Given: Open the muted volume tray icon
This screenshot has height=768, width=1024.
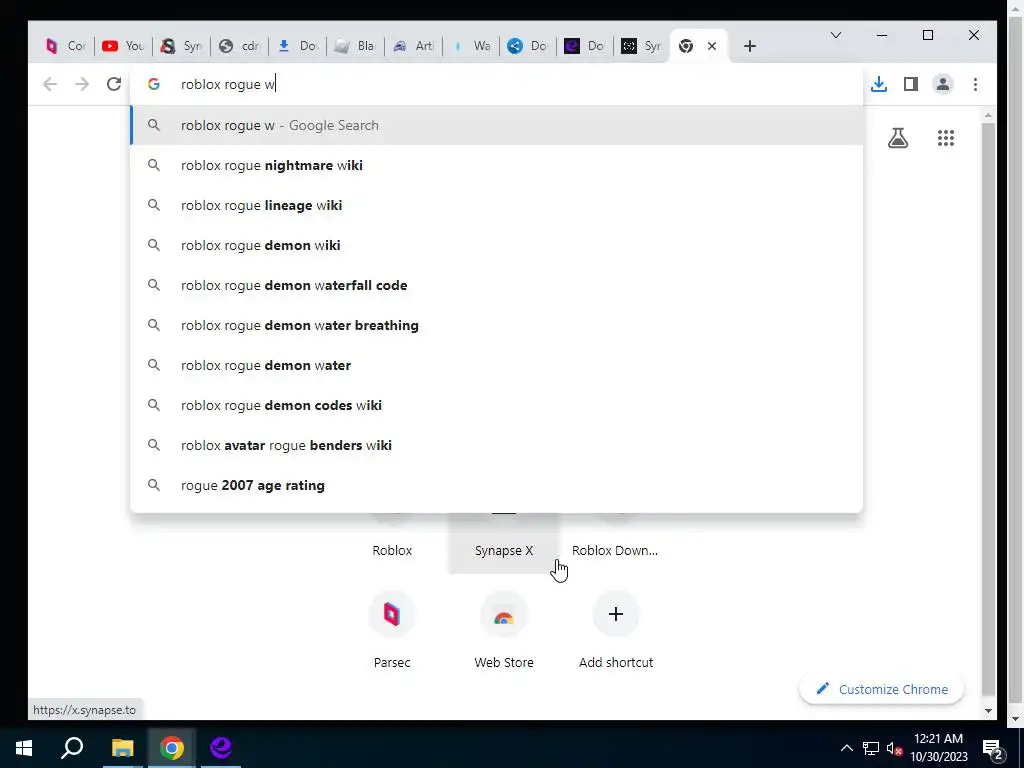Looking at the screenshot, I should [894, 748].
